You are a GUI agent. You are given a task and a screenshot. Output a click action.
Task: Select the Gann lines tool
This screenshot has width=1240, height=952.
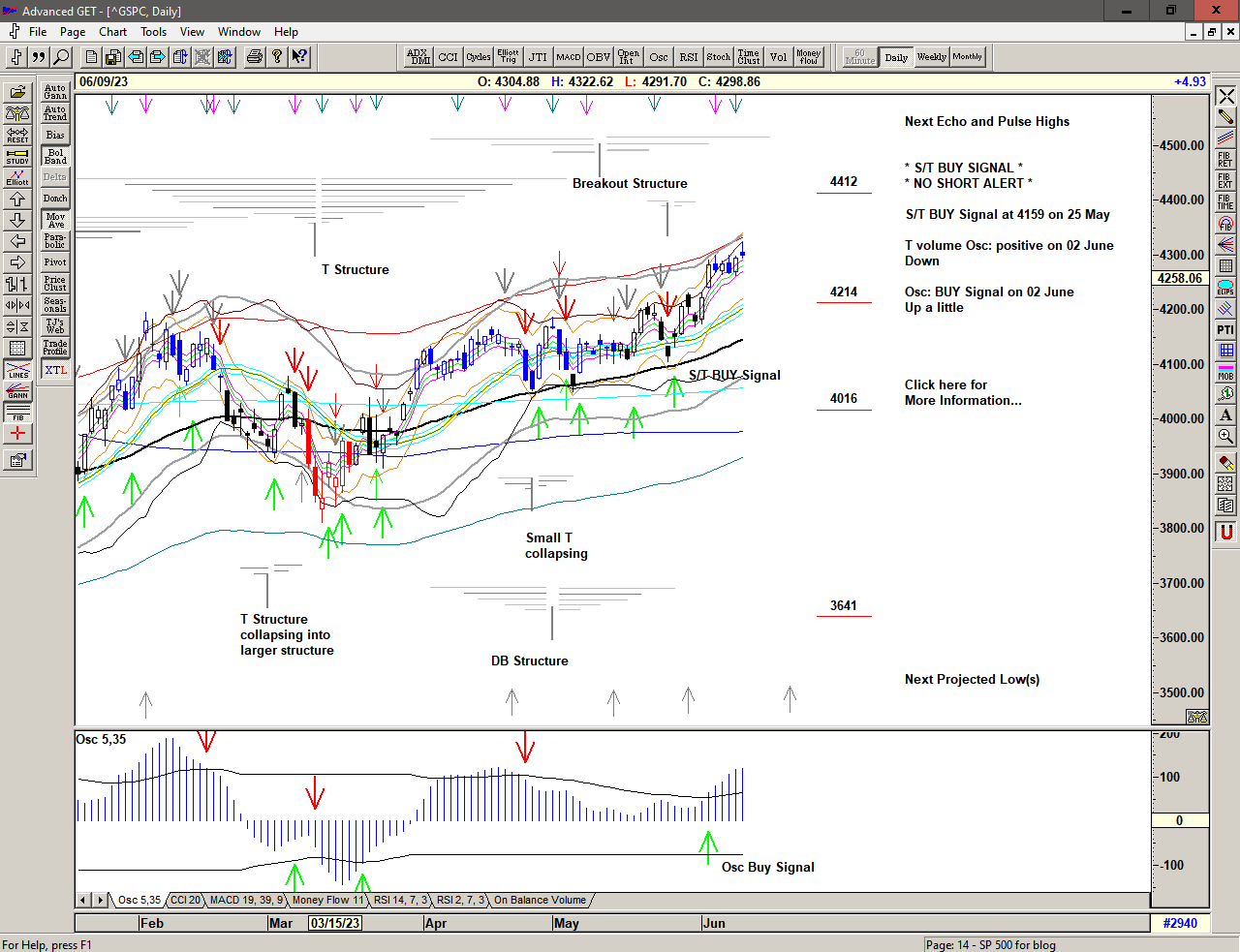17,391
